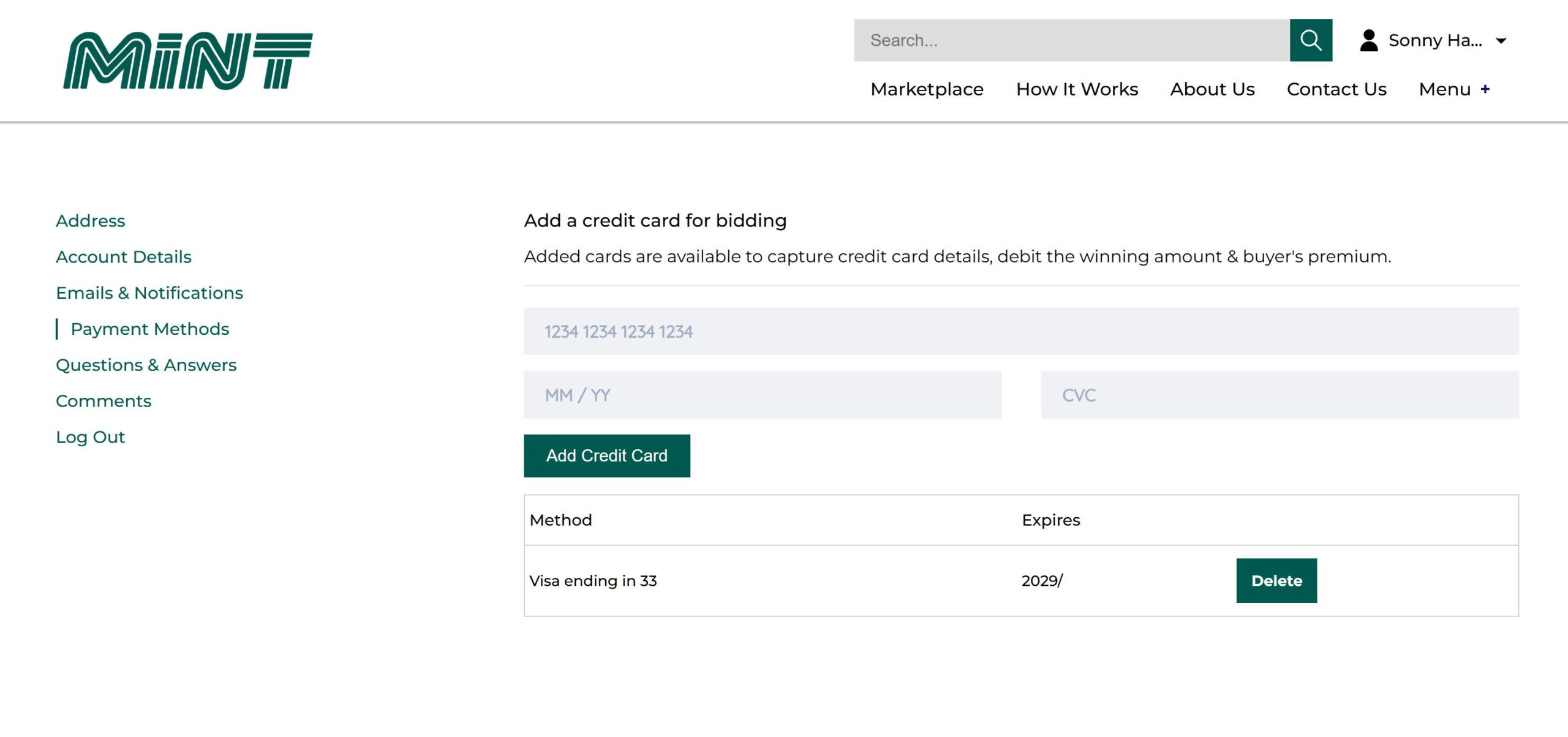Expand the Sonny Ha... account dropdown arrow
1568x737 pixels.
[1501, 41]
